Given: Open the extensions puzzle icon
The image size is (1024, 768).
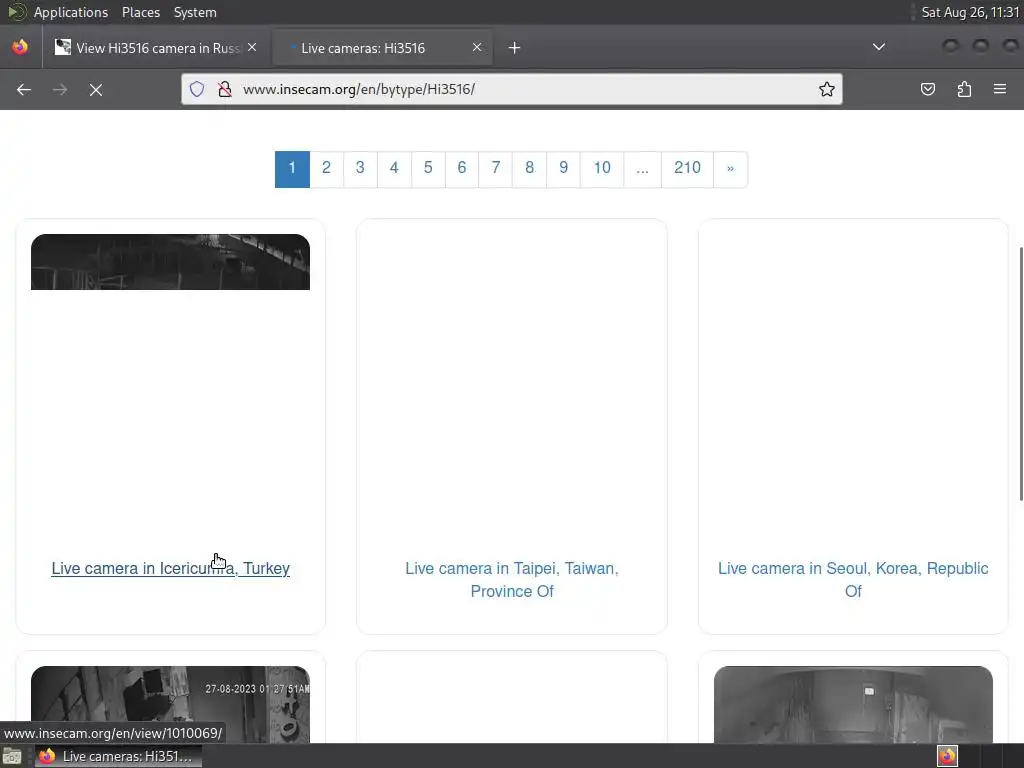Looking at the screenshot, I should click(964, 89).
